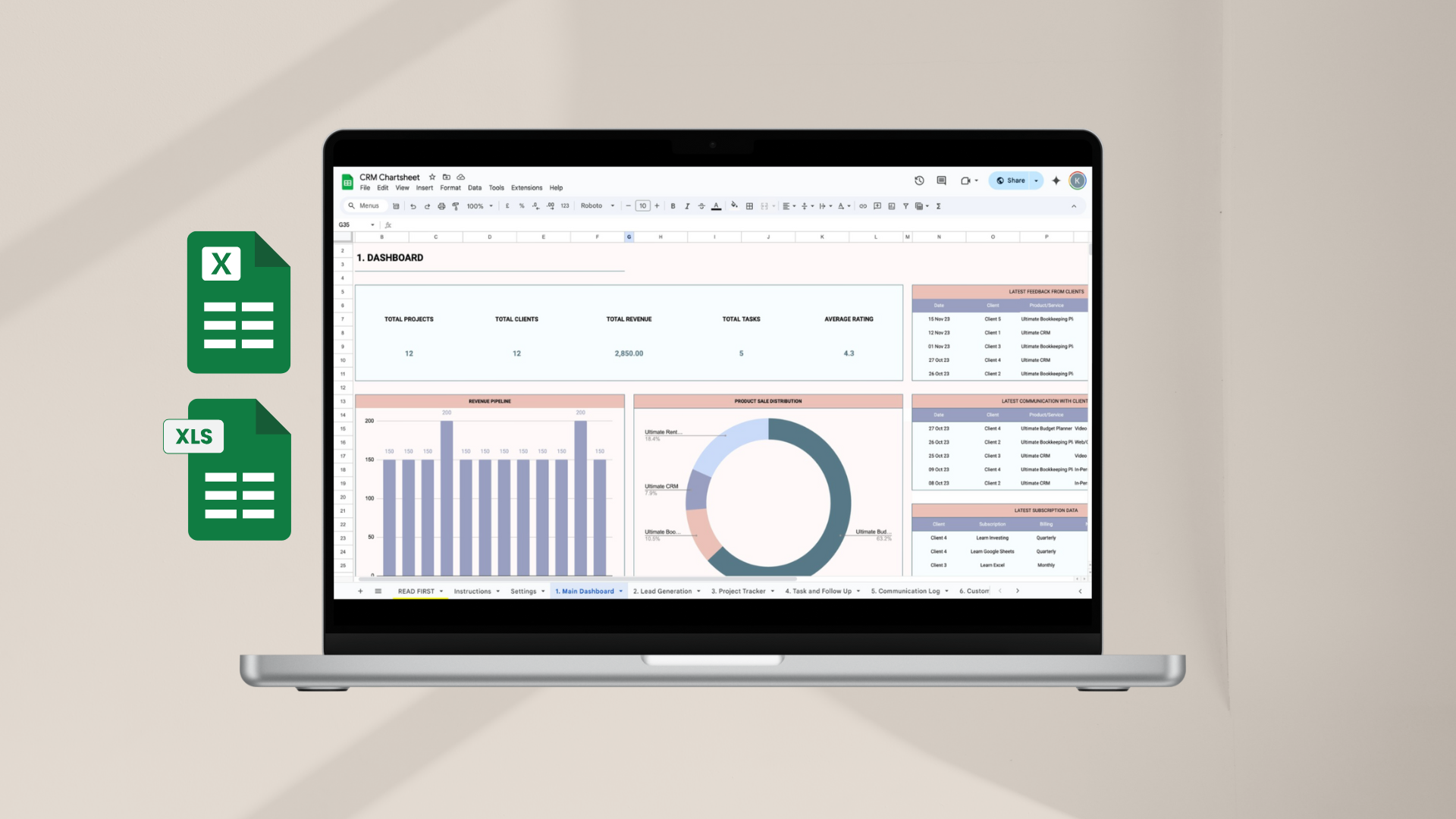The width and height of the screenshot is (1456, 819).
Task: Toggle bold formatting
Action: (673, 206)
